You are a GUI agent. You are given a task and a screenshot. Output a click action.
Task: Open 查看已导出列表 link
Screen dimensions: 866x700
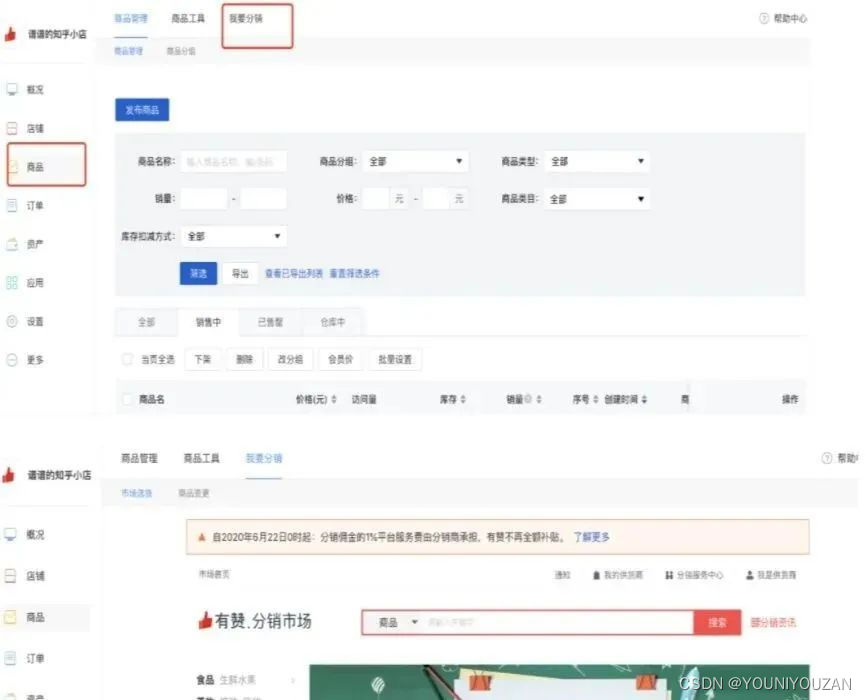[x=294, y=273]
